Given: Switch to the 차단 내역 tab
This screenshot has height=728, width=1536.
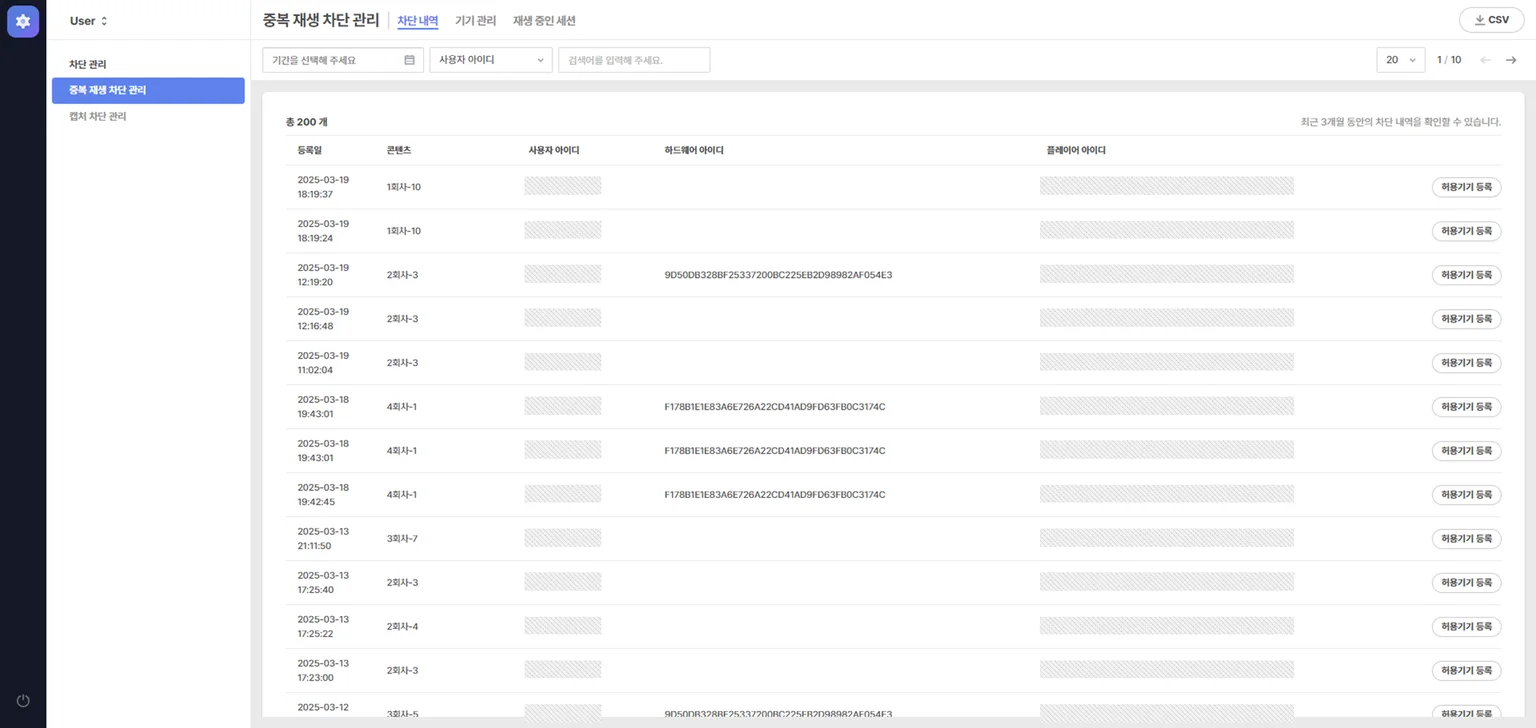Looking at the screenshot, I should pos(418,20).
